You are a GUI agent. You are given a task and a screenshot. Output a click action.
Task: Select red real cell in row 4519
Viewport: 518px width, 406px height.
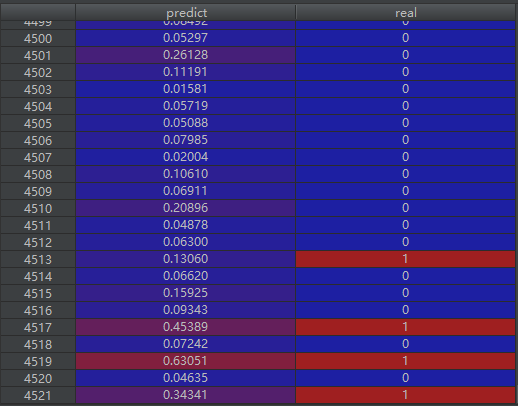tap(405, 361)
